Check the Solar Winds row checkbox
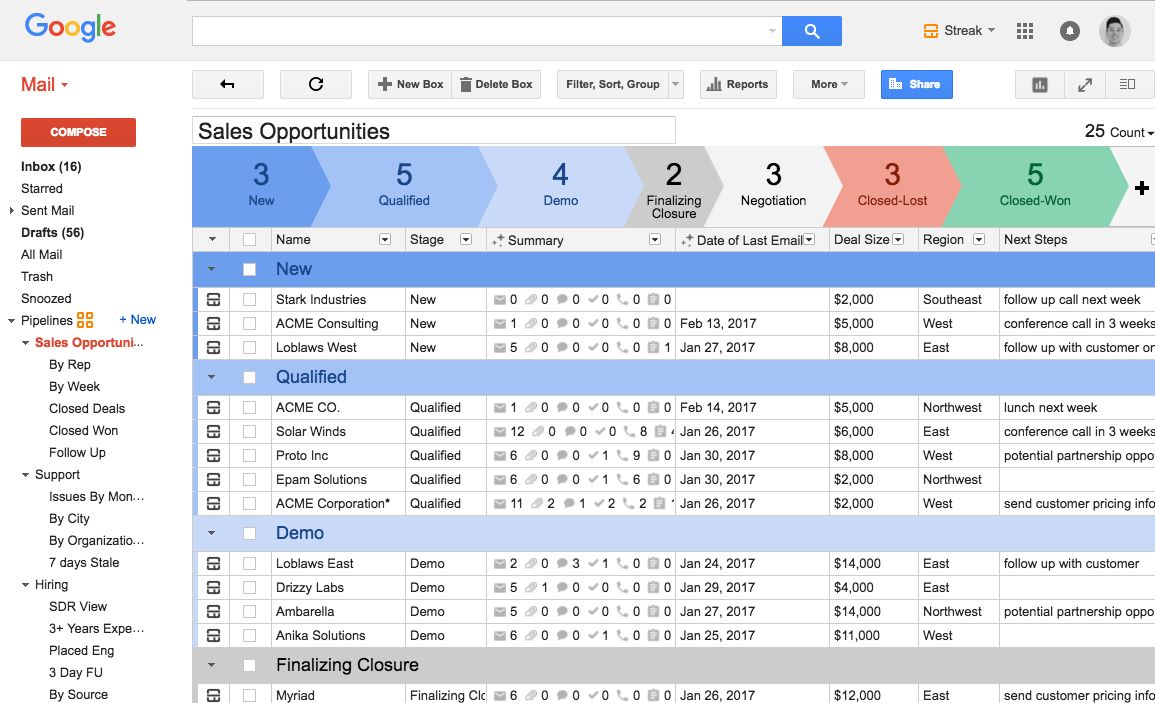The height and width of the screenshot is (703, 1155). point(250,431)
